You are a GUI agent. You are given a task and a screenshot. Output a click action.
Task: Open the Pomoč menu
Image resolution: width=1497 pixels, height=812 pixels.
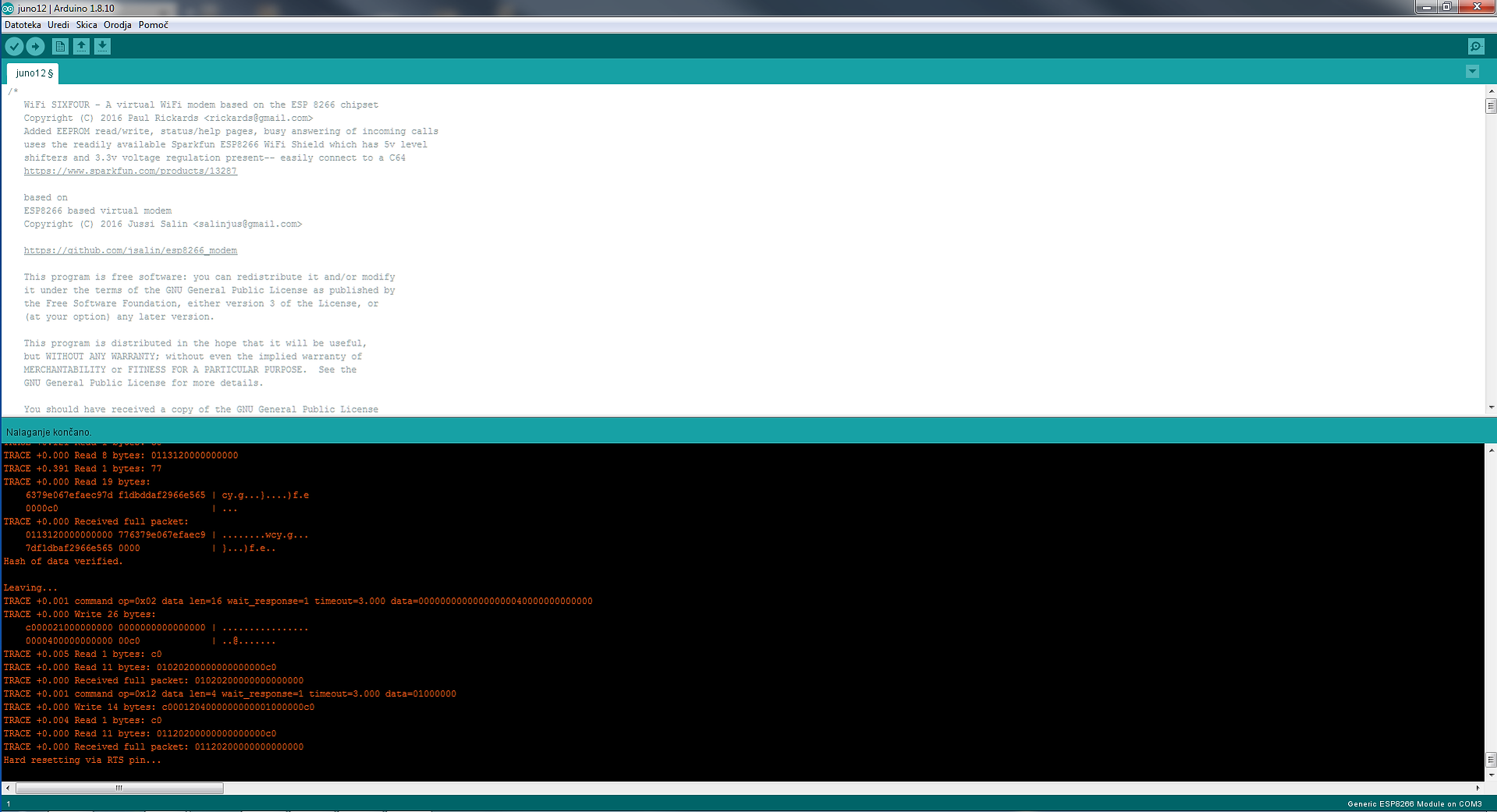154,25
